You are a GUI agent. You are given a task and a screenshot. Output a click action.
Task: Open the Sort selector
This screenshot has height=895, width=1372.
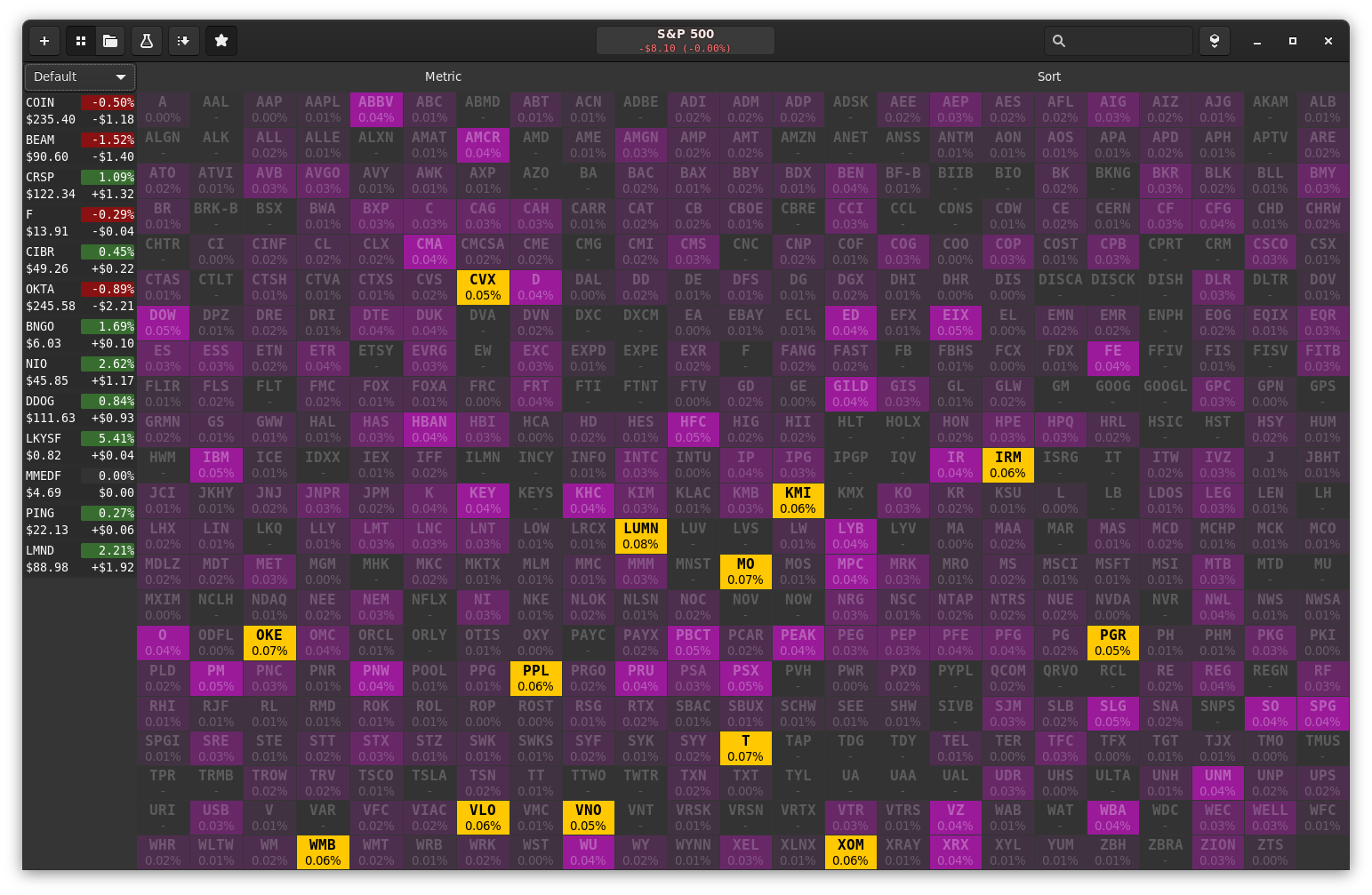[1048, 77]
